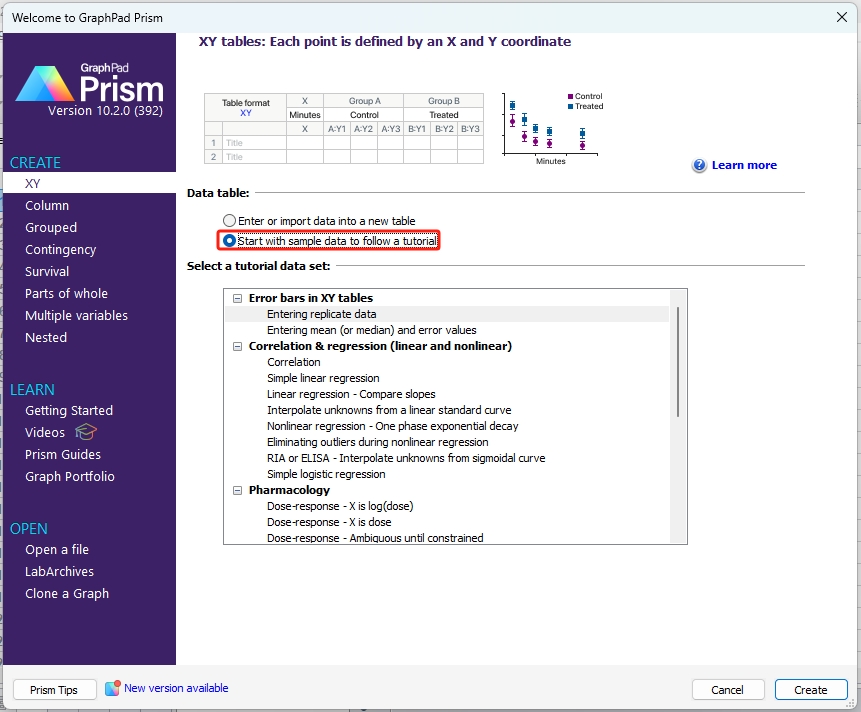Choose Multiple variables table type
Image resolution: width=861 pixels, height=712 pixels.
[76, 315]
